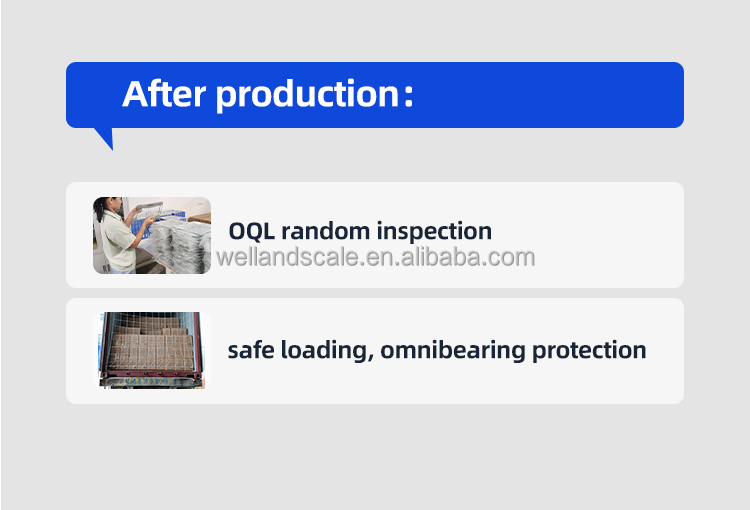Viewport: 750px width, 510px height.
Task: Click the stacked wrapped products in photo
Action: click(182, 245)
